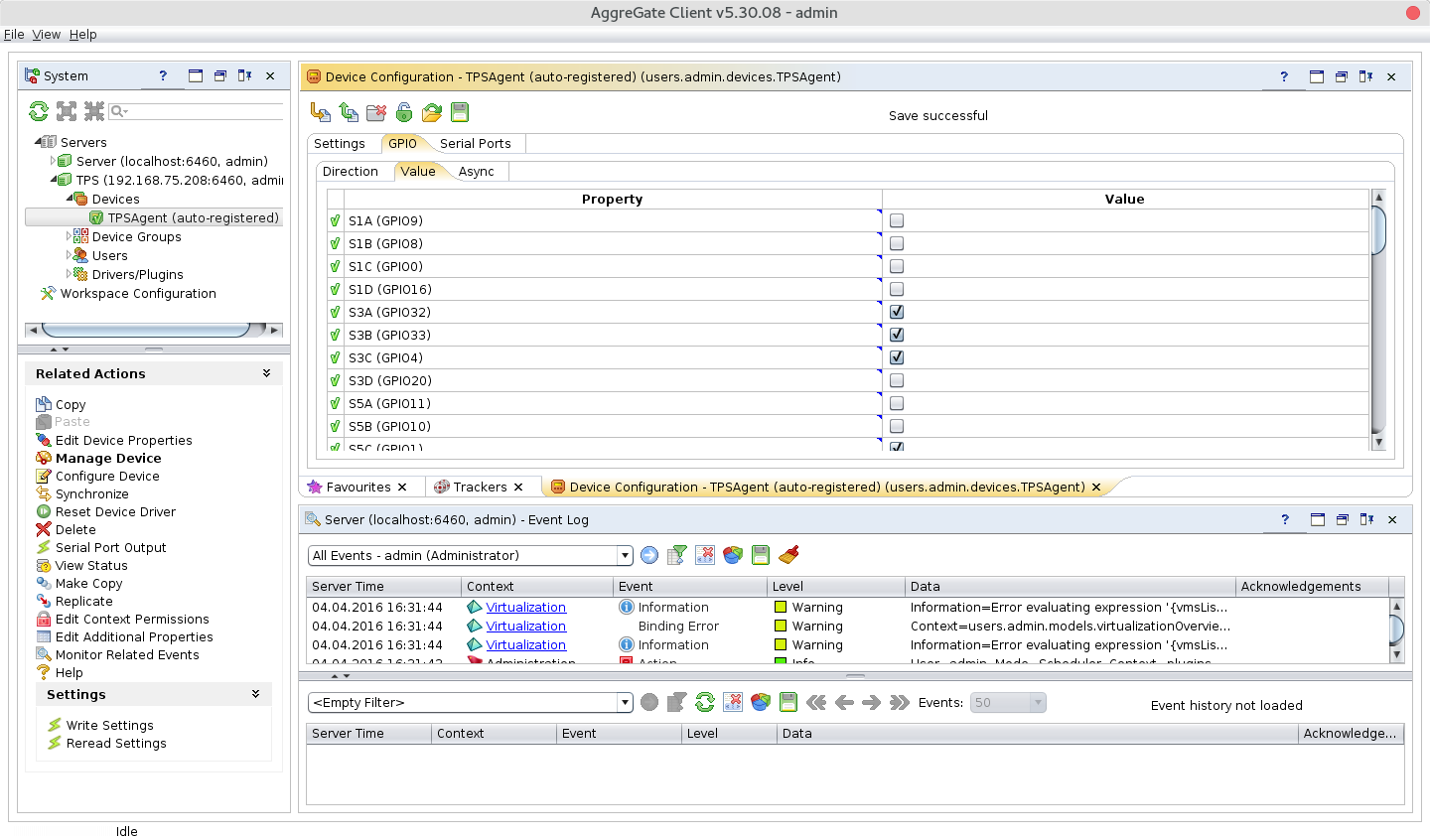The width and height of the screenshot is (1430, 840).
Task: Click the System tree search field
Action: pyautogui.click(x=197, y=111)
